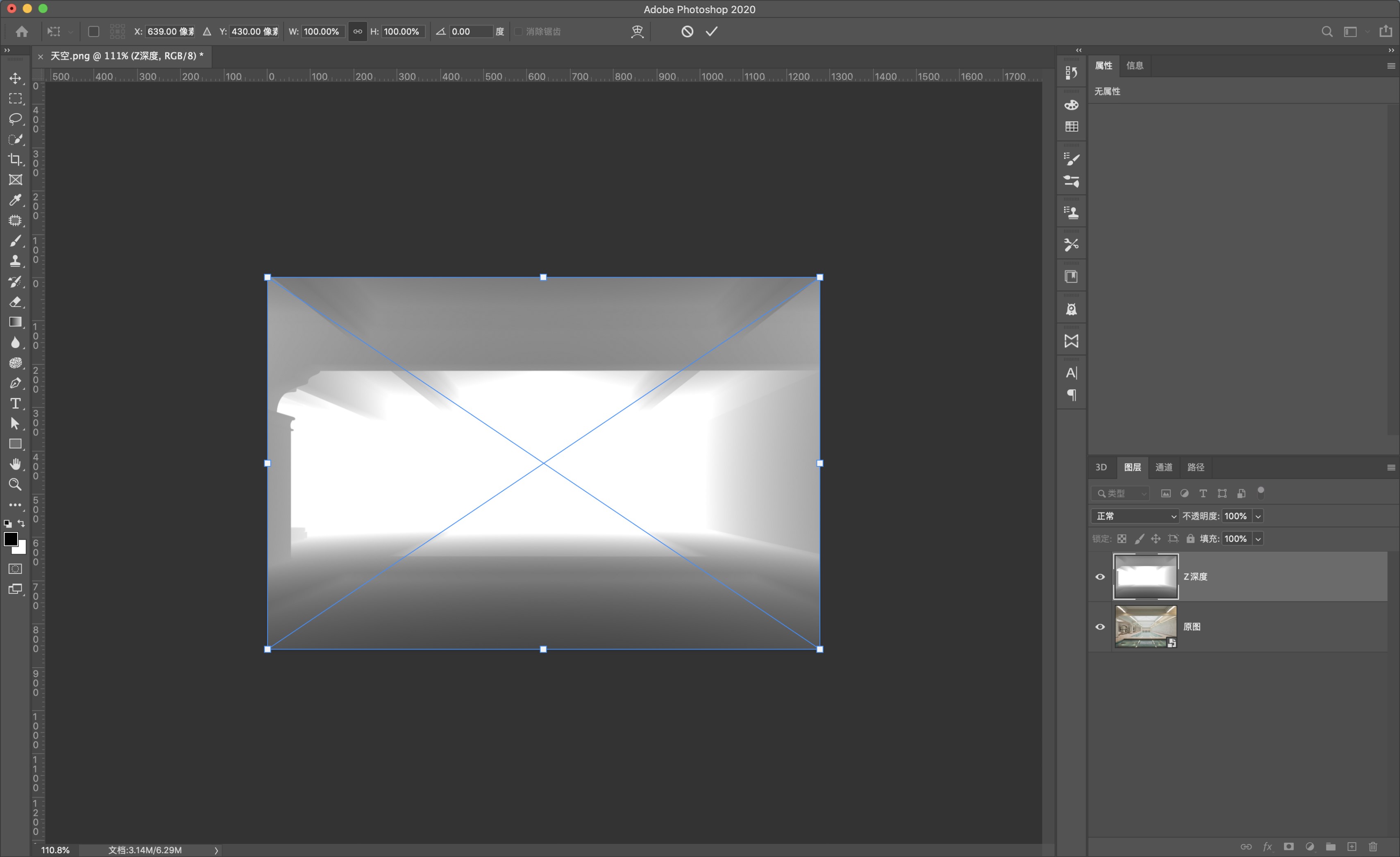Click the foreground color swatch
Image resolution: width=1400 pixels, height=857 pixels.
[x=10, y=539]
